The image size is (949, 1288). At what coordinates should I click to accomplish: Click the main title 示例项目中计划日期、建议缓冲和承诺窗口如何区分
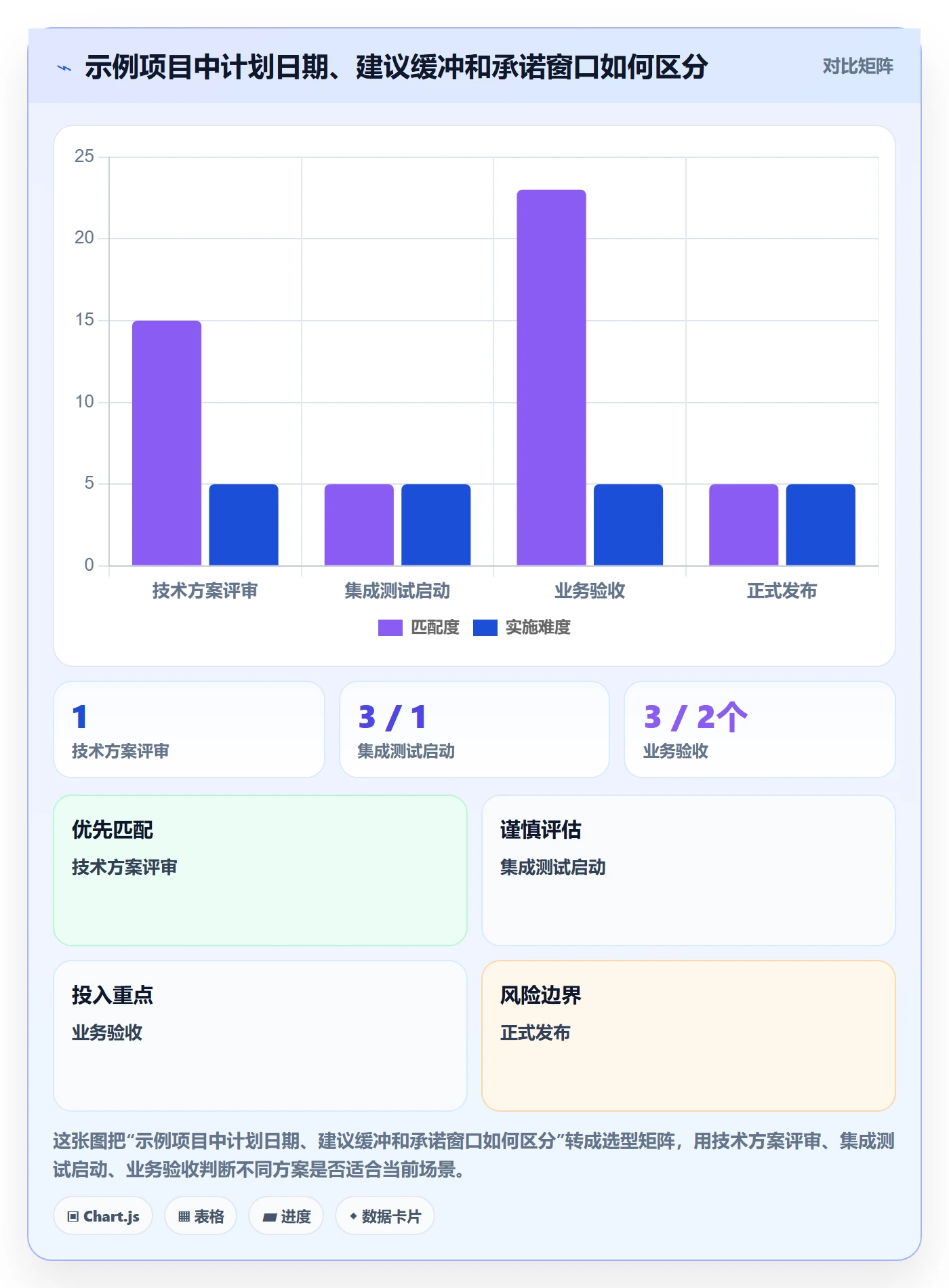click(x=397, y=67)
